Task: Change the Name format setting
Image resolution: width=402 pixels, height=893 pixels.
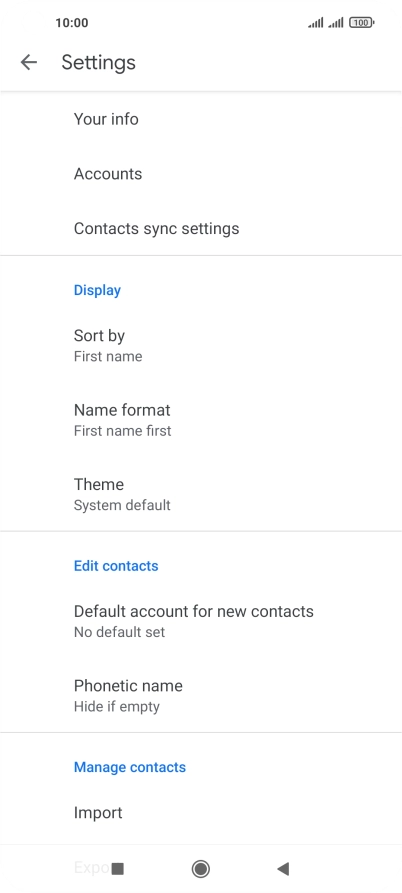Action: click(201, 420)
